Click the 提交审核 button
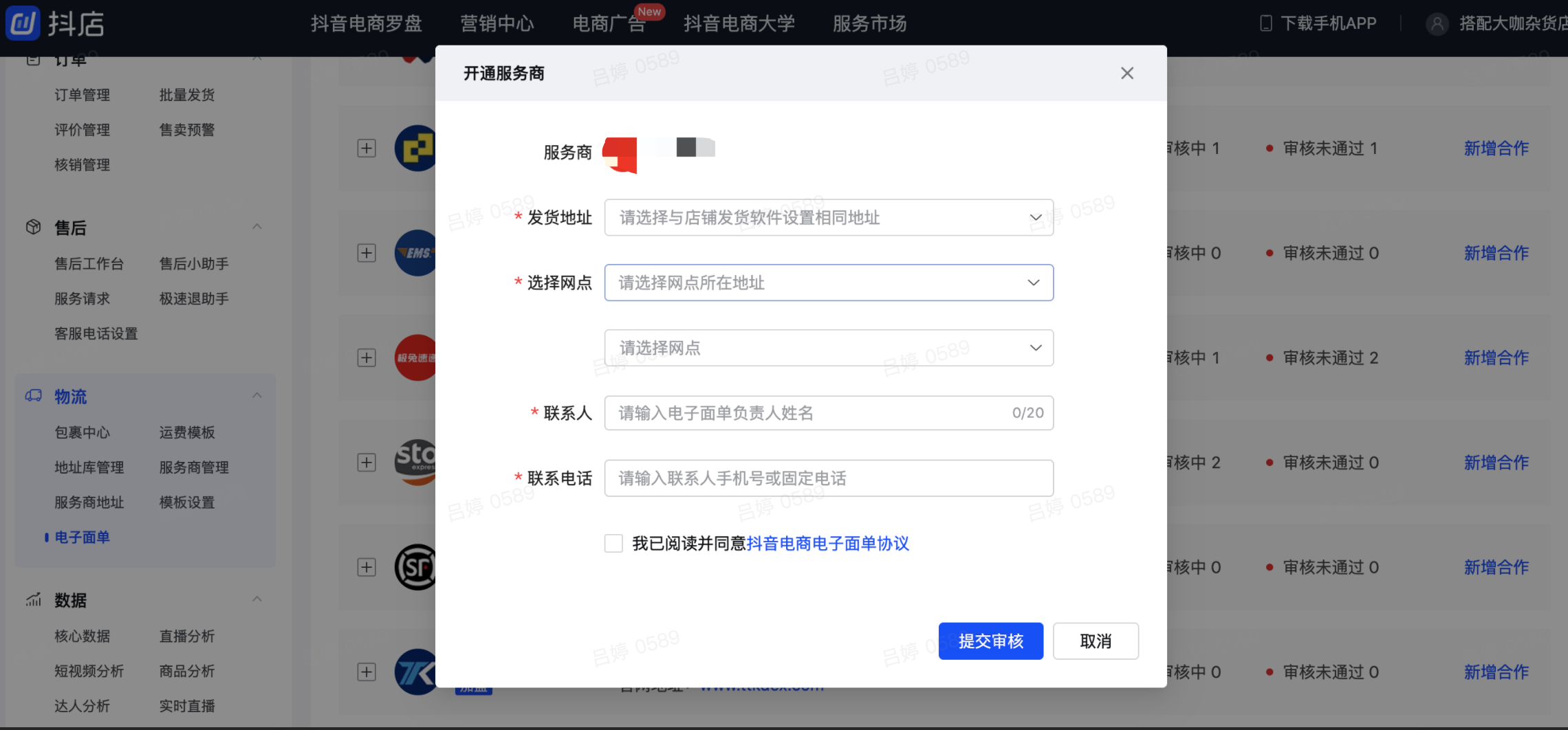The image size is (1568, 730). [x=991, y=641]
